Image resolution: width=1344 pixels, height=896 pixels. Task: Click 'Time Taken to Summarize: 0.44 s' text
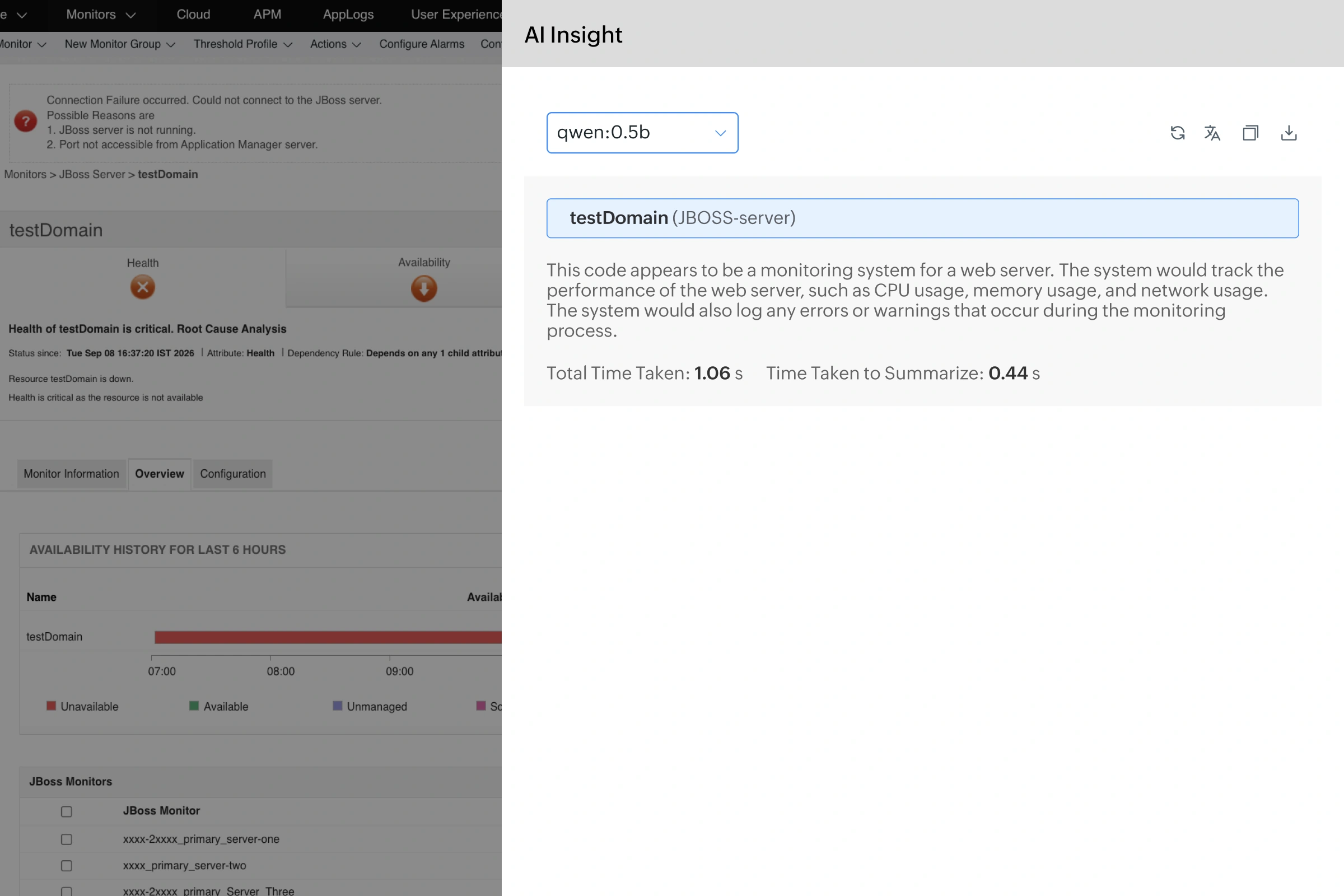(903, 373)
